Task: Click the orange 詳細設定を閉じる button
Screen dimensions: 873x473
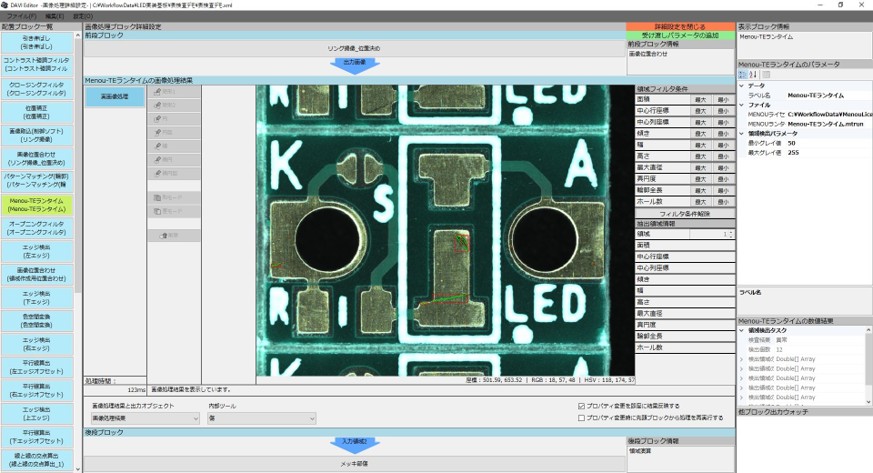Action: [x=680, y=26]
